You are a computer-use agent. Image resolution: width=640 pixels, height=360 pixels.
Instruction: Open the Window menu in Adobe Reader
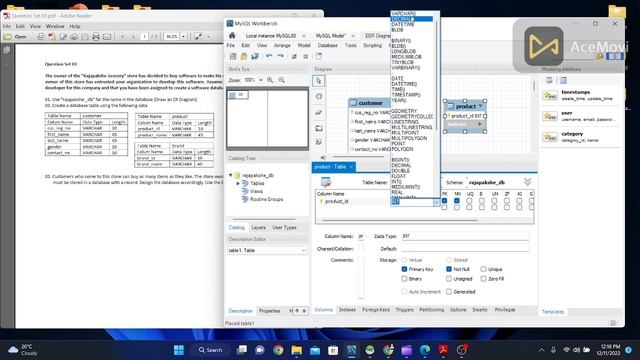pyautogui.click(x=55, y=26)
